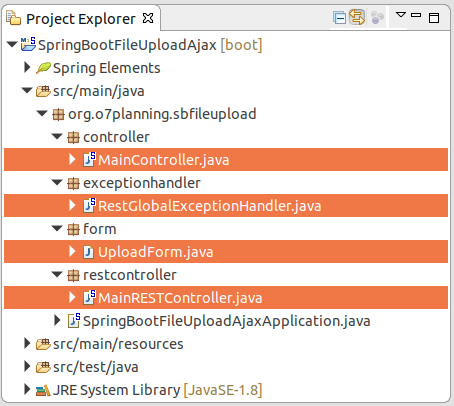
Task: Click the JRE System Library icon
Action: pos(43,390)
